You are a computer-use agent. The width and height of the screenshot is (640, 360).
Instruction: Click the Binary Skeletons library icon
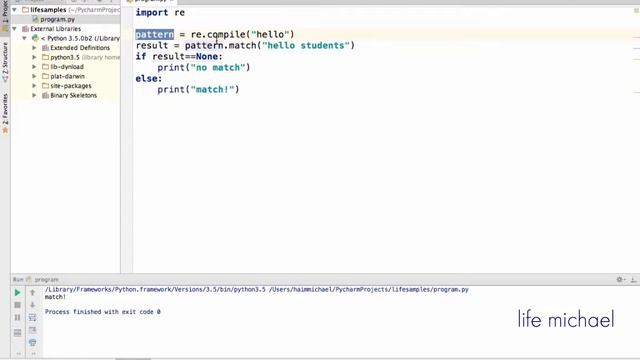click(45, 95)
